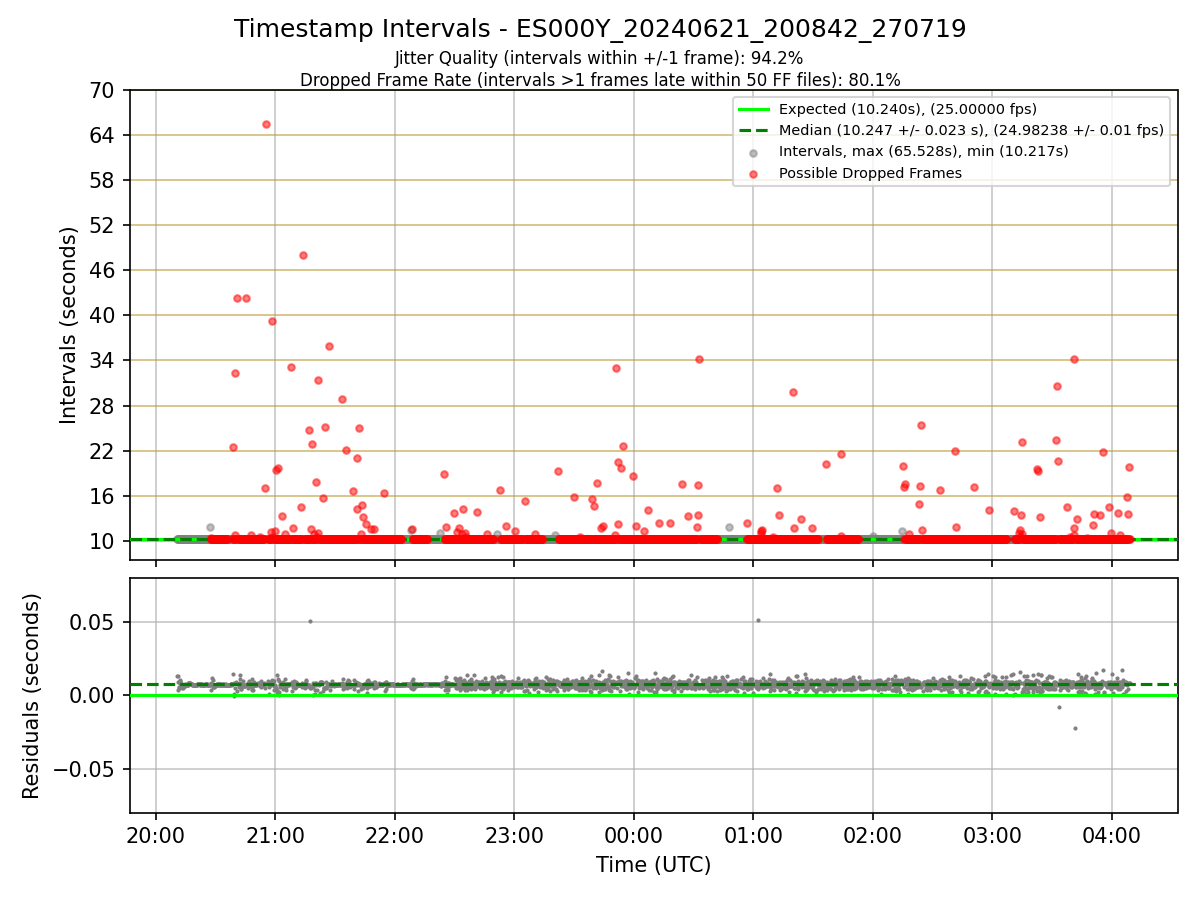This screenshot has height=900, width=1200.
Task: Click the x-axis tick label '04:00'
Action: (1112, 836)
